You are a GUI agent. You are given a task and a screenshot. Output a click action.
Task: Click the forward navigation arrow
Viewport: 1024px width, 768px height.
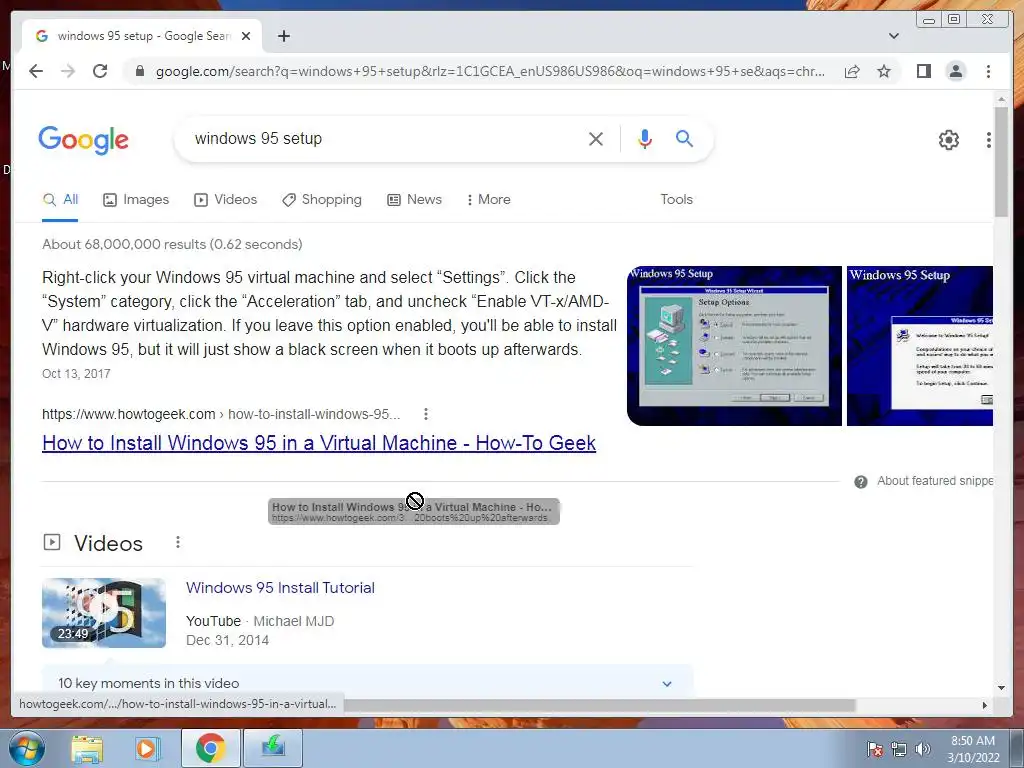coord(68,71)
